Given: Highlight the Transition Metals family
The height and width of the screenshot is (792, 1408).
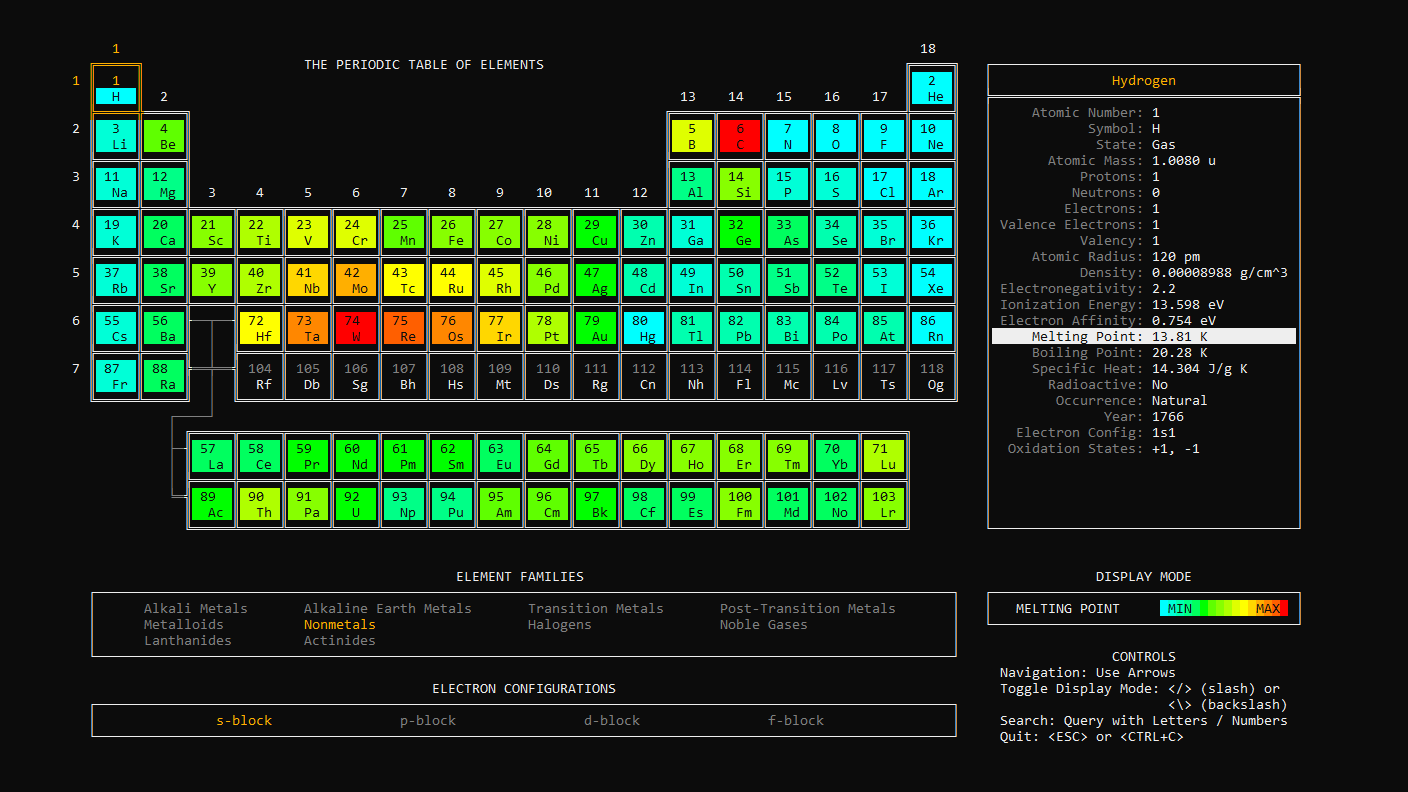Looking at the screenshot, I should 595,608.
